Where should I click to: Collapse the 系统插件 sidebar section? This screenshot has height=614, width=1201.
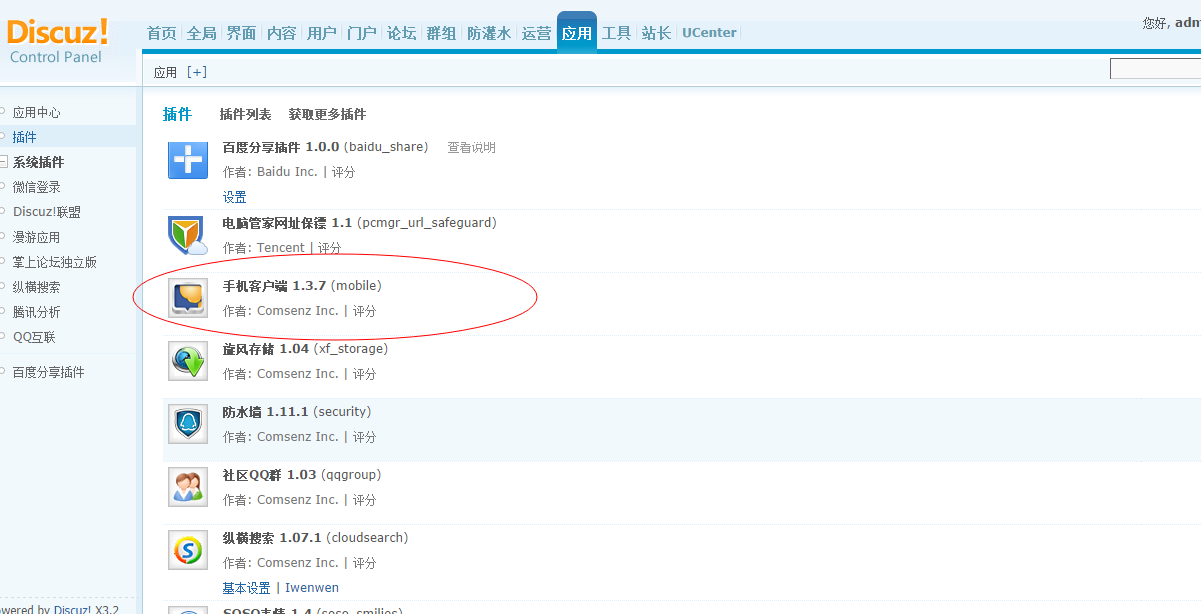coord(4,162)
